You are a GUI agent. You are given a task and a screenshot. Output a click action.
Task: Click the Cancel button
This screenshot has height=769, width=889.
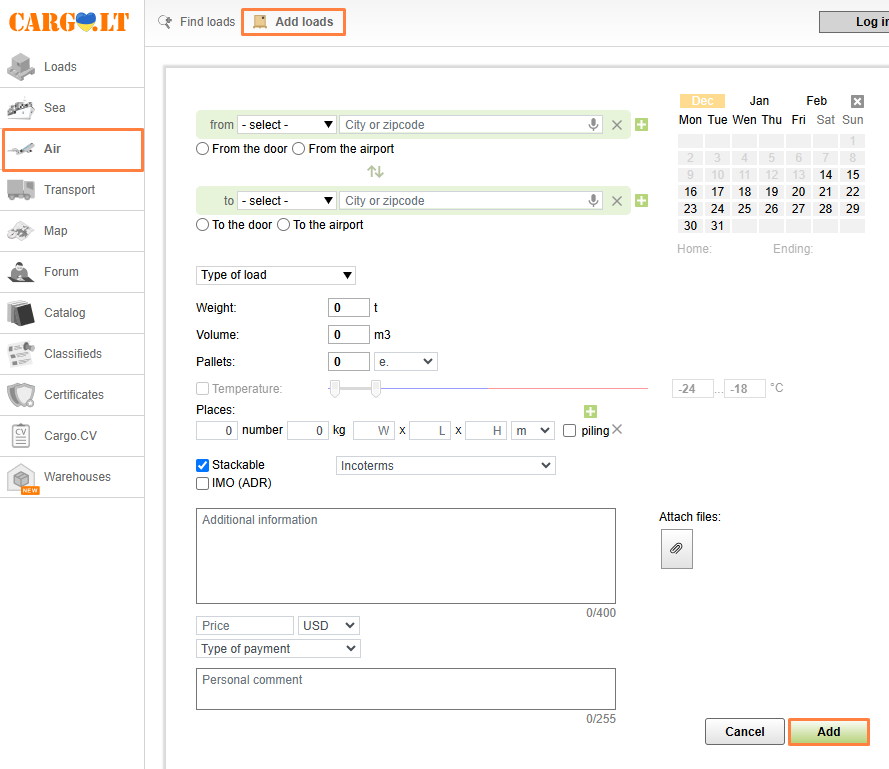[744, 732]
